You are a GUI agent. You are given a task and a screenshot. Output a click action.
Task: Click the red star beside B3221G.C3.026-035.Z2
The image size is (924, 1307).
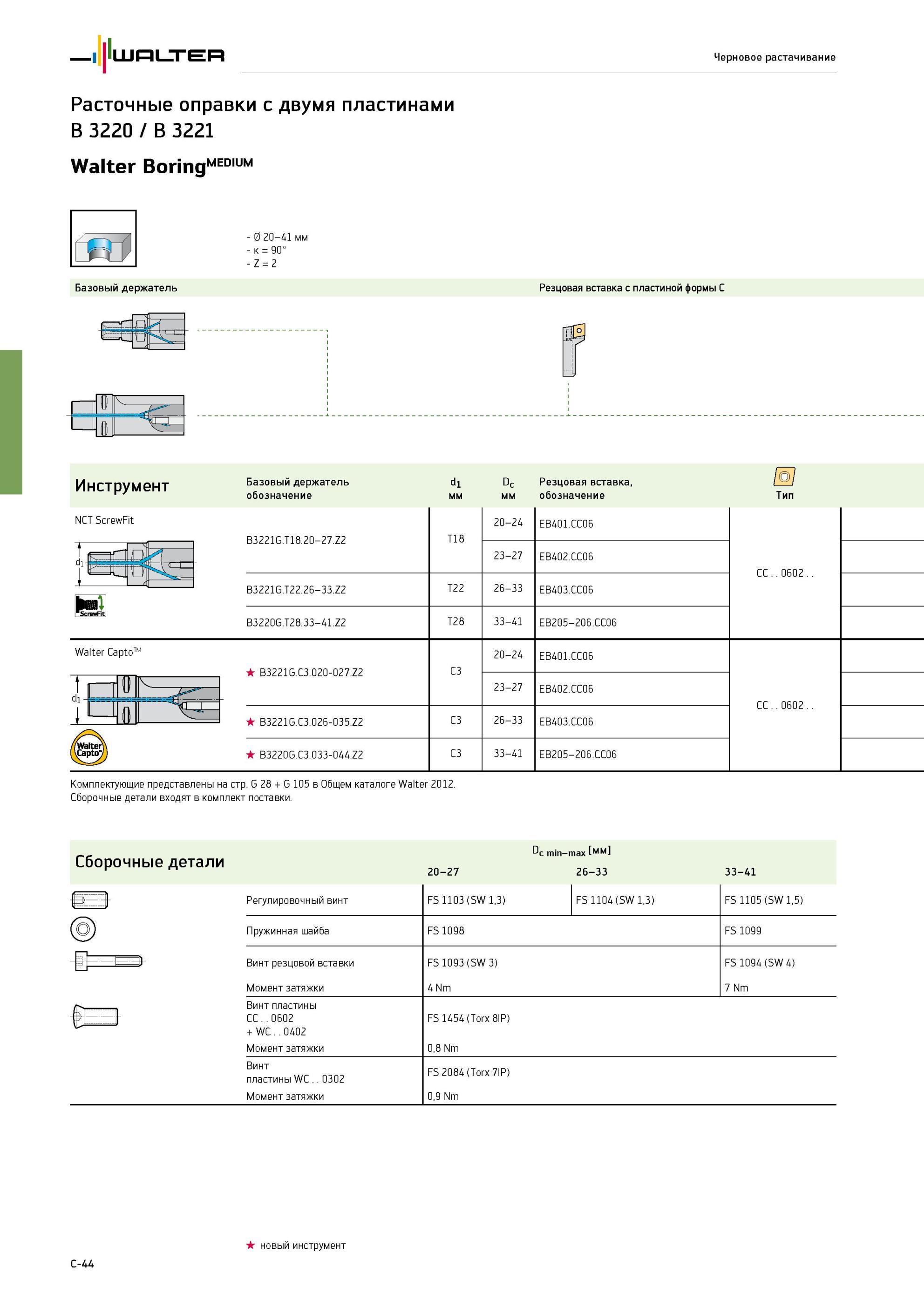250,722
